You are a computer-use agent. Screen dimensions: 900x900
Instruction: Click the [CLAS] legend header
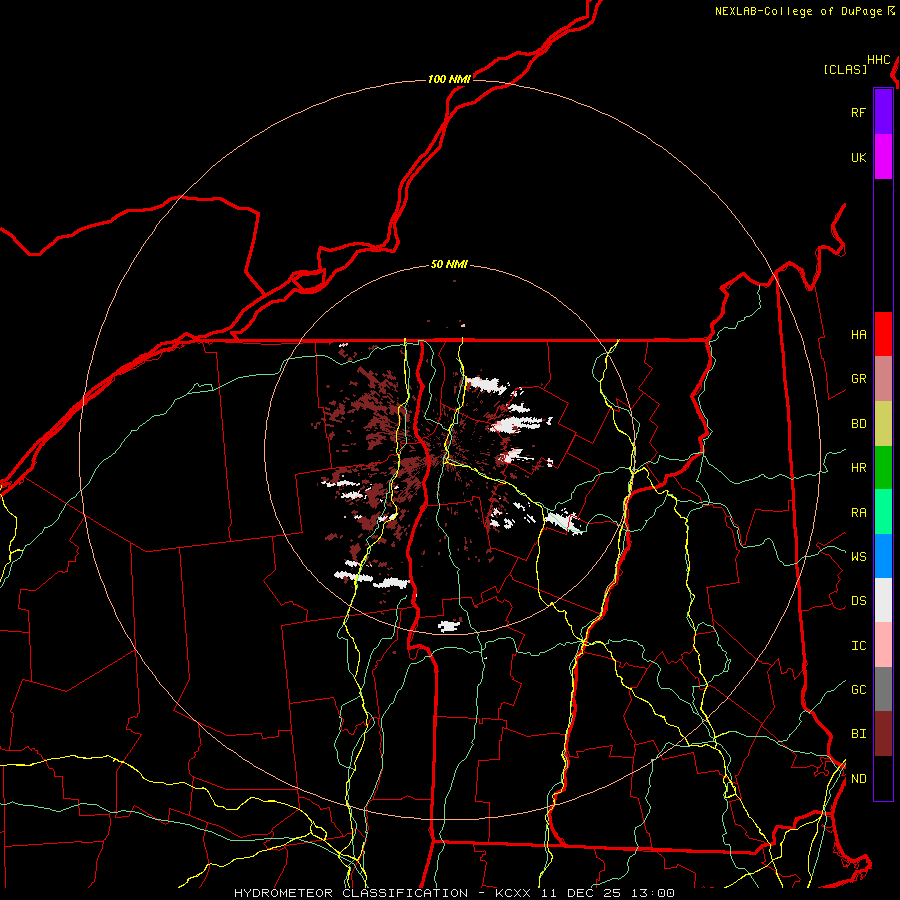point(845,70)
